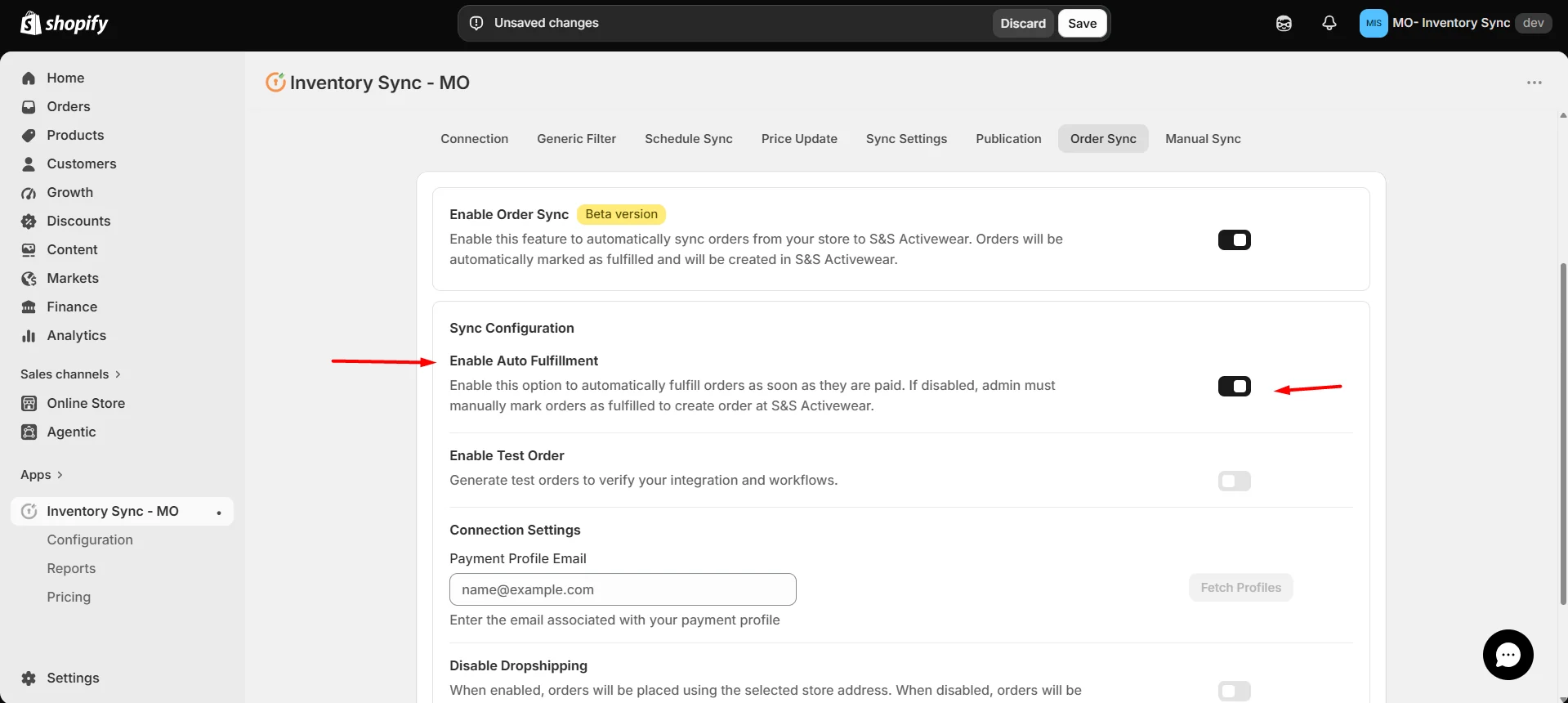Open the Configuration app sub-page
Viewport: 1568px width, 703px height.
[90, 540]
